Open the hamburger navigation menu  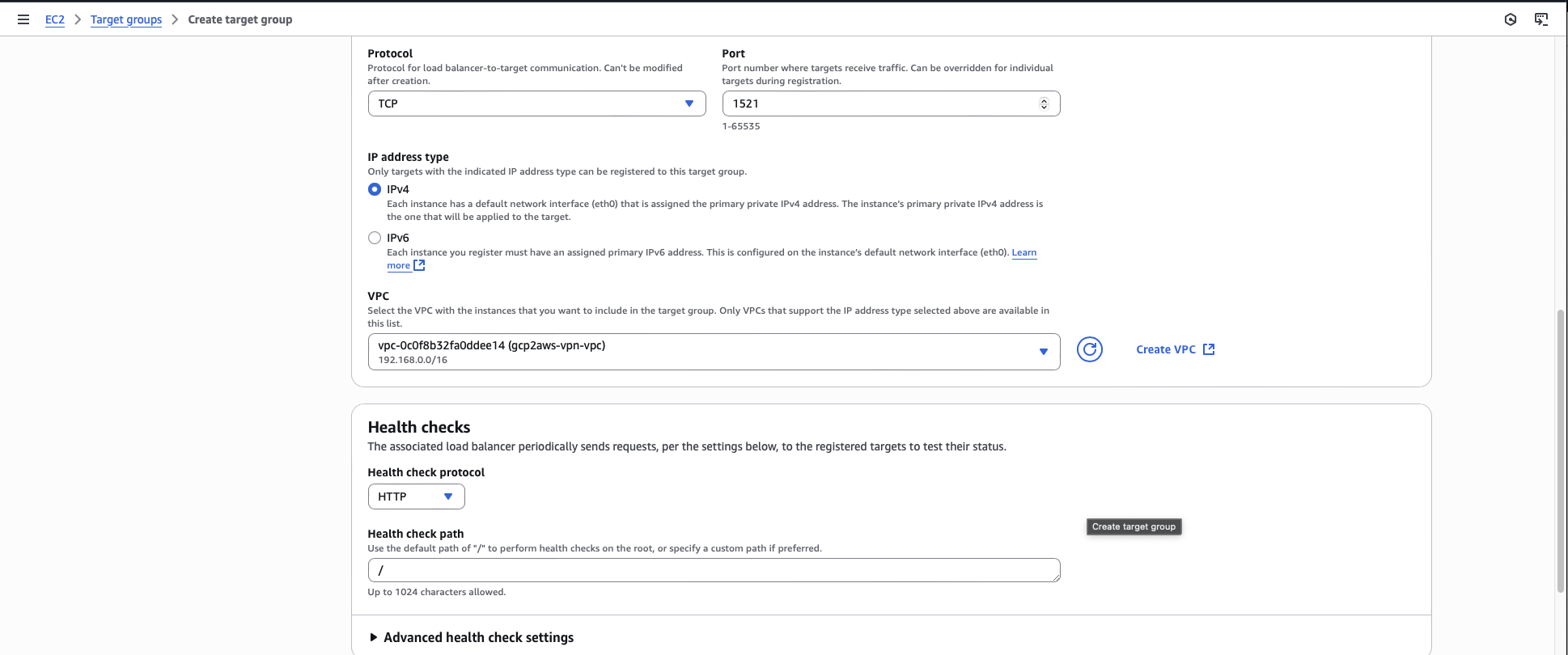click(23, 19)
